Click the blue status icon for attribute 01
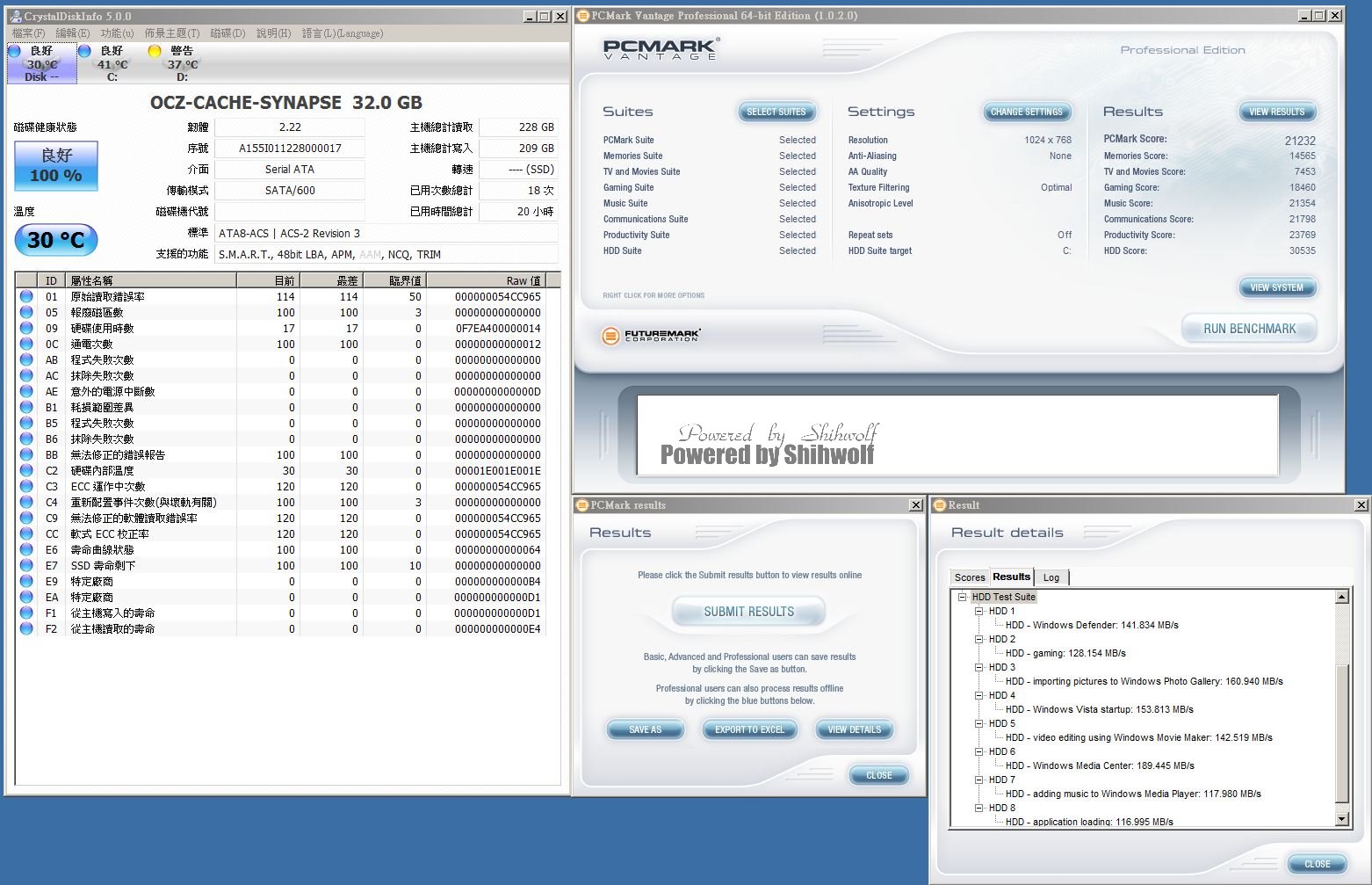The height and width of the screenshot is (885, 1372). (x=26, y=297)
